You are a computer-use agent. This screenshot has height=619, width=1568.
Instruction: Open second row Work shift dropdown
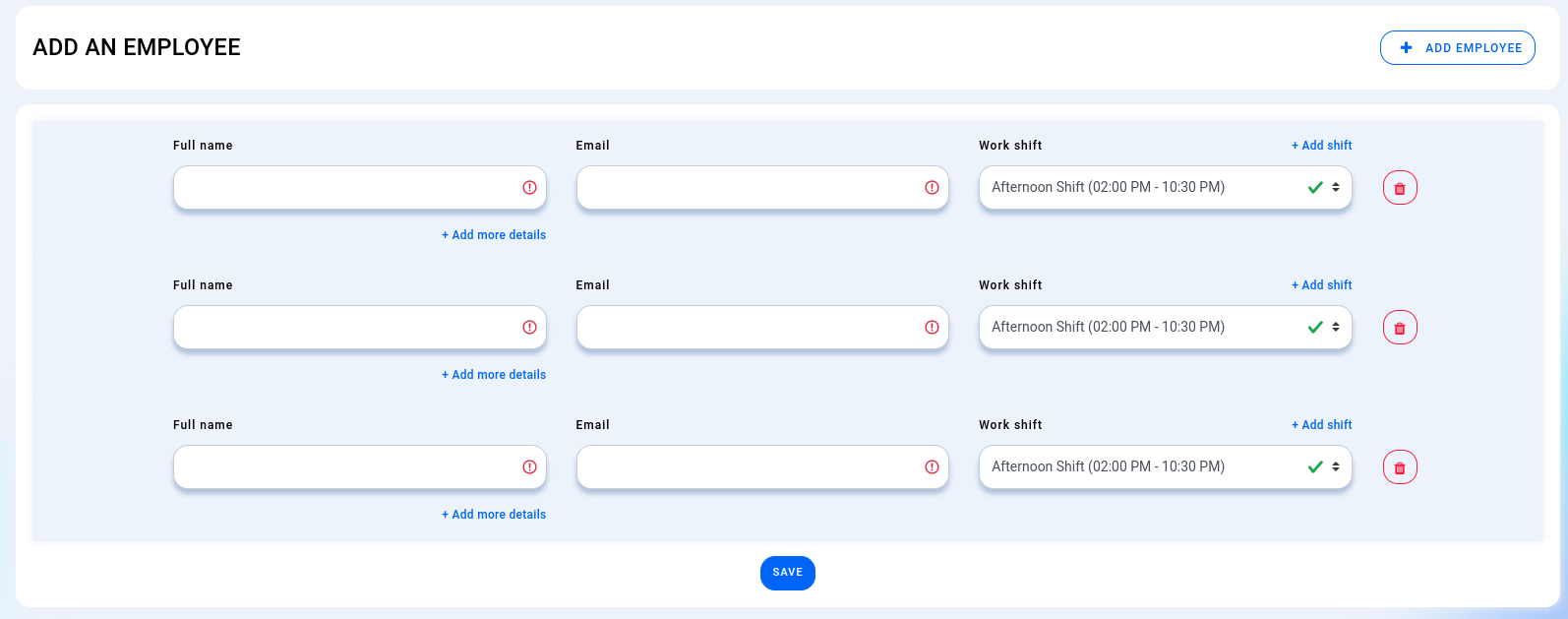click(1165, 327)
